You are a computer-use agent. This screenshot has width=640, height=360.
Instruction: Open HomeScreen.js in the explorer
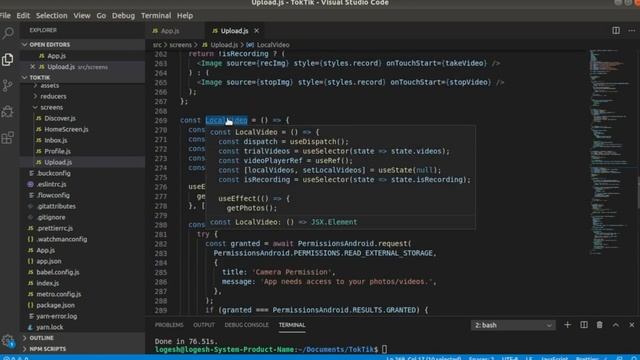click(83, 129)
